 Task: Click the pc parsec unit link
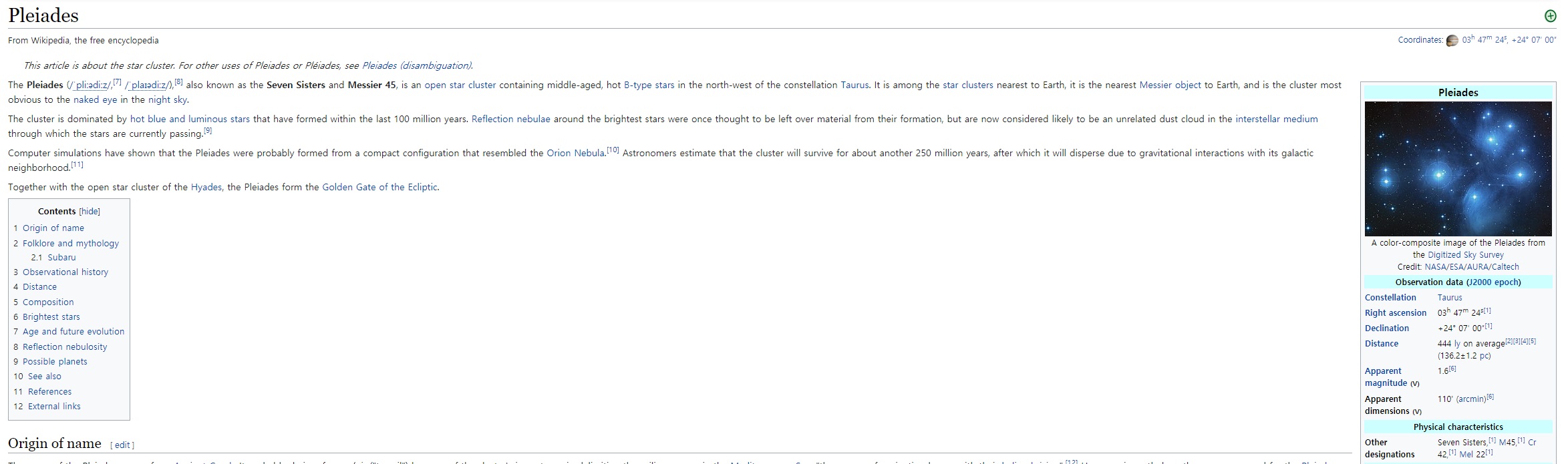pyautogui.click(x=1484, y=356)
